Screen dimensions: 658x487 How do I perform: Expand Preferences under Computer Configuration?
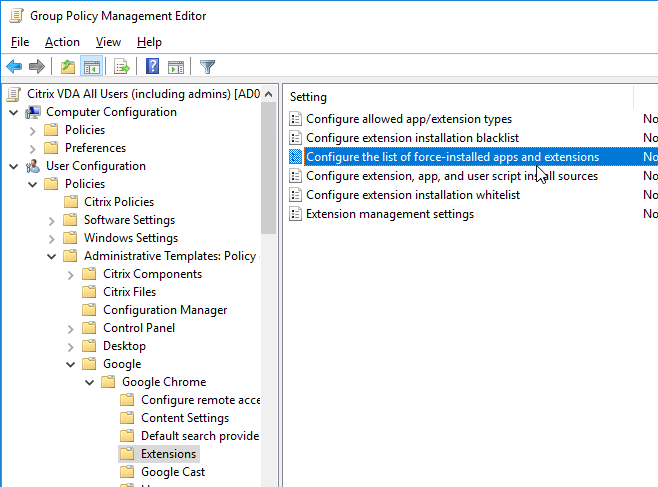point(33,149)
